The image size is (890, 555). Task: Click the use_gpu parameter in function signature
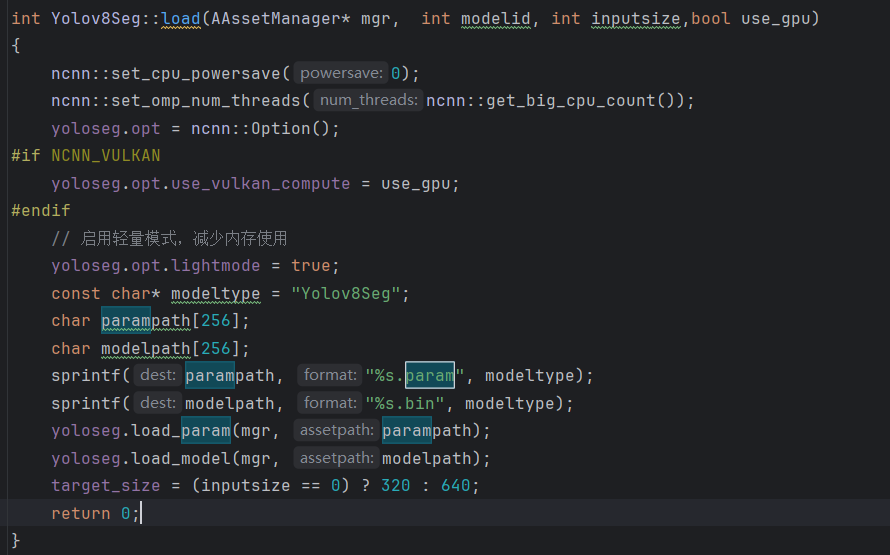pos(775,19)
